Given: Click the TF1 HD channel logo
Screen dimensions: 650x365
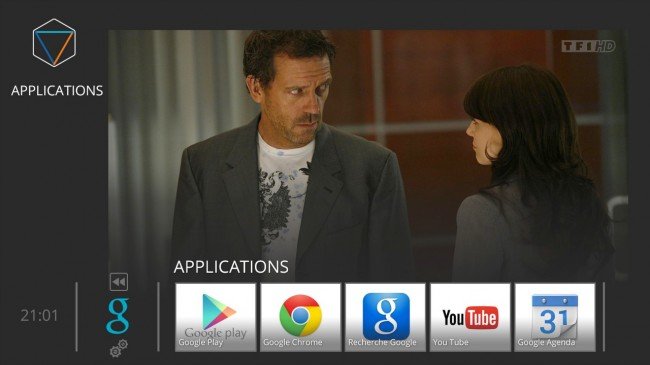Looking at the screenshot, I should point(588,46).
